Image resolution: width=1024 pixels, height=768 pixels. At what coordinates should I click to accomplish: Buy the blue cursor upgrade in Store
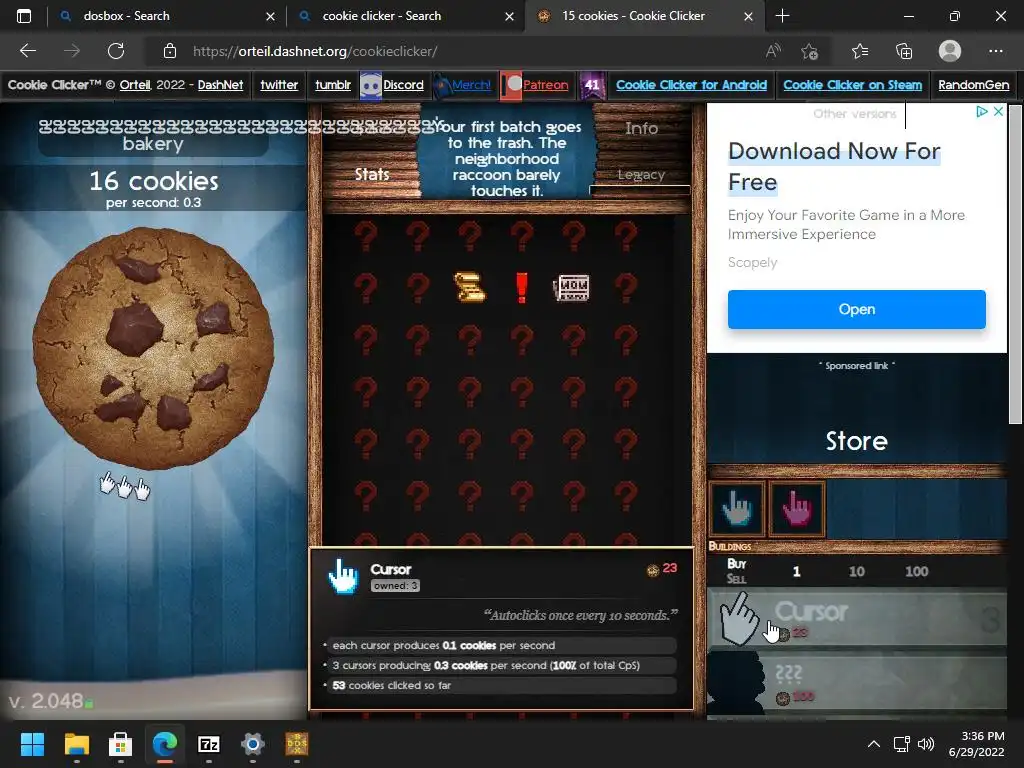pos(737,509)
